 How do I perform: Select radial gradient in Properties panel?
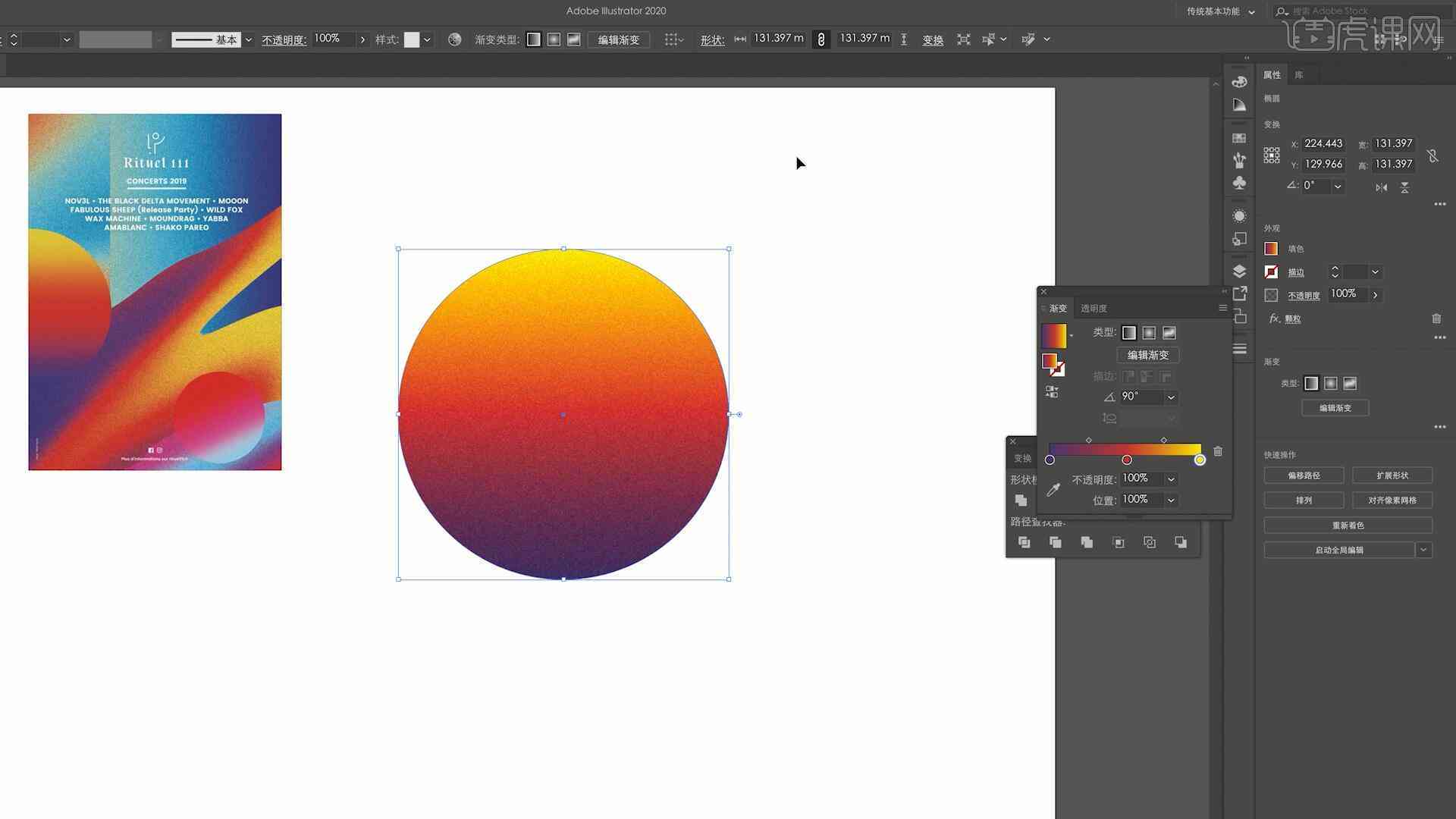pos(1330,384)
